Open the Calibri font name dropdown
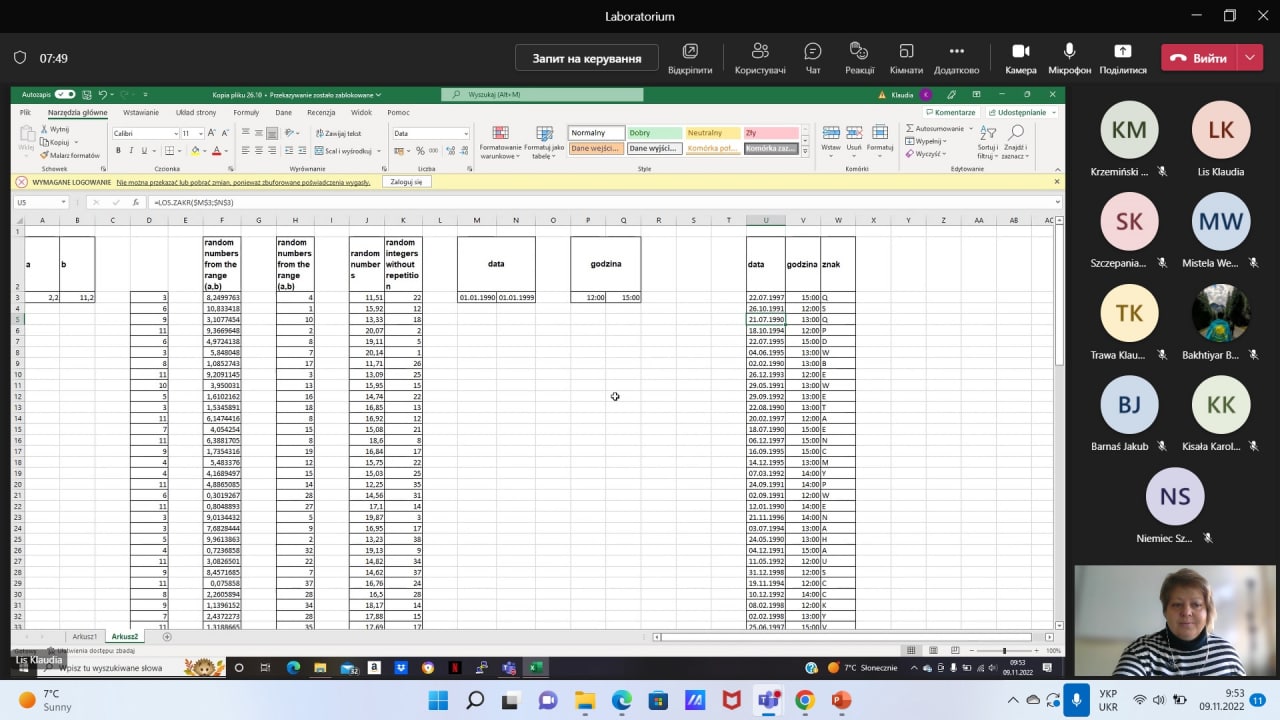 tap(174, 133)
